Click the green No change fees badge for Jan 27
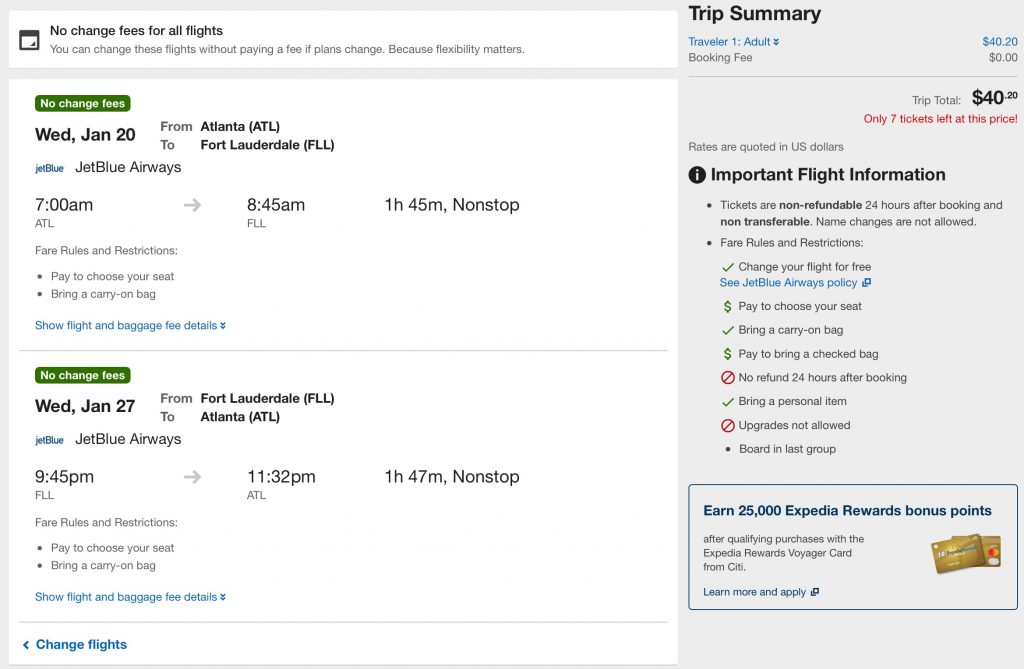 (x=83, y=376)
